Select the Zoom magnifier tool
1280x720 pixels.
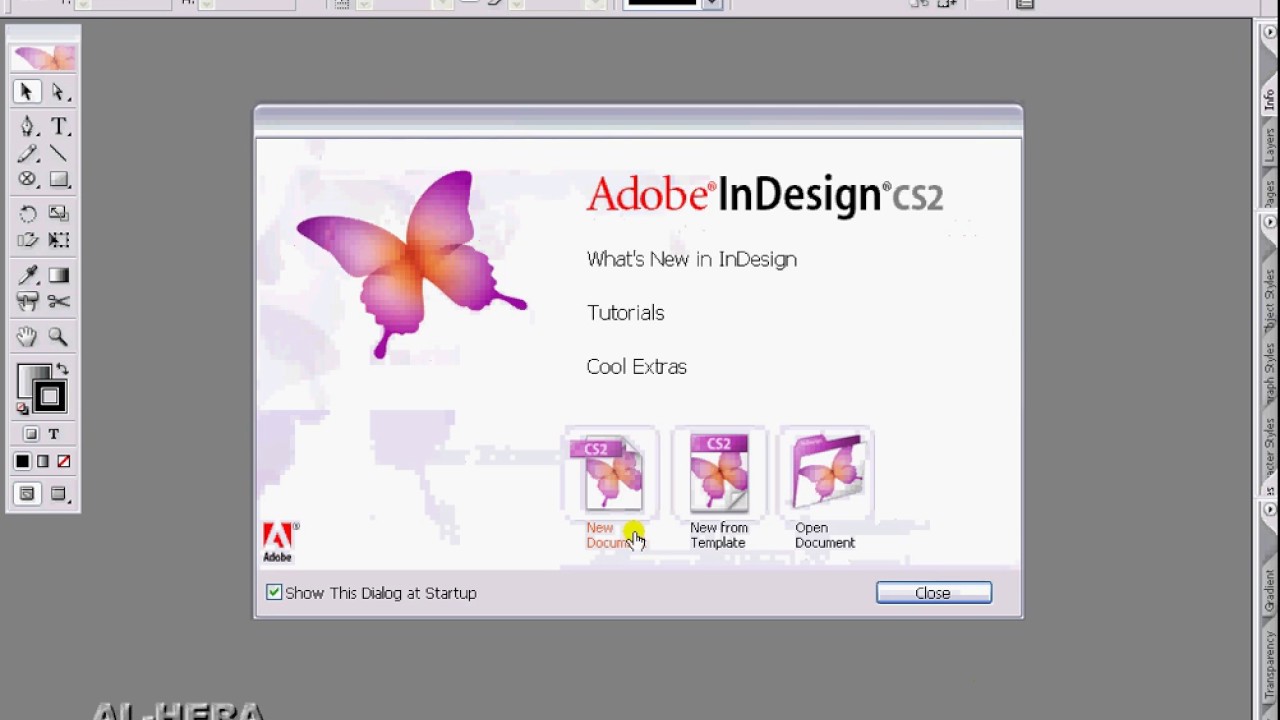tap(58, 337)
